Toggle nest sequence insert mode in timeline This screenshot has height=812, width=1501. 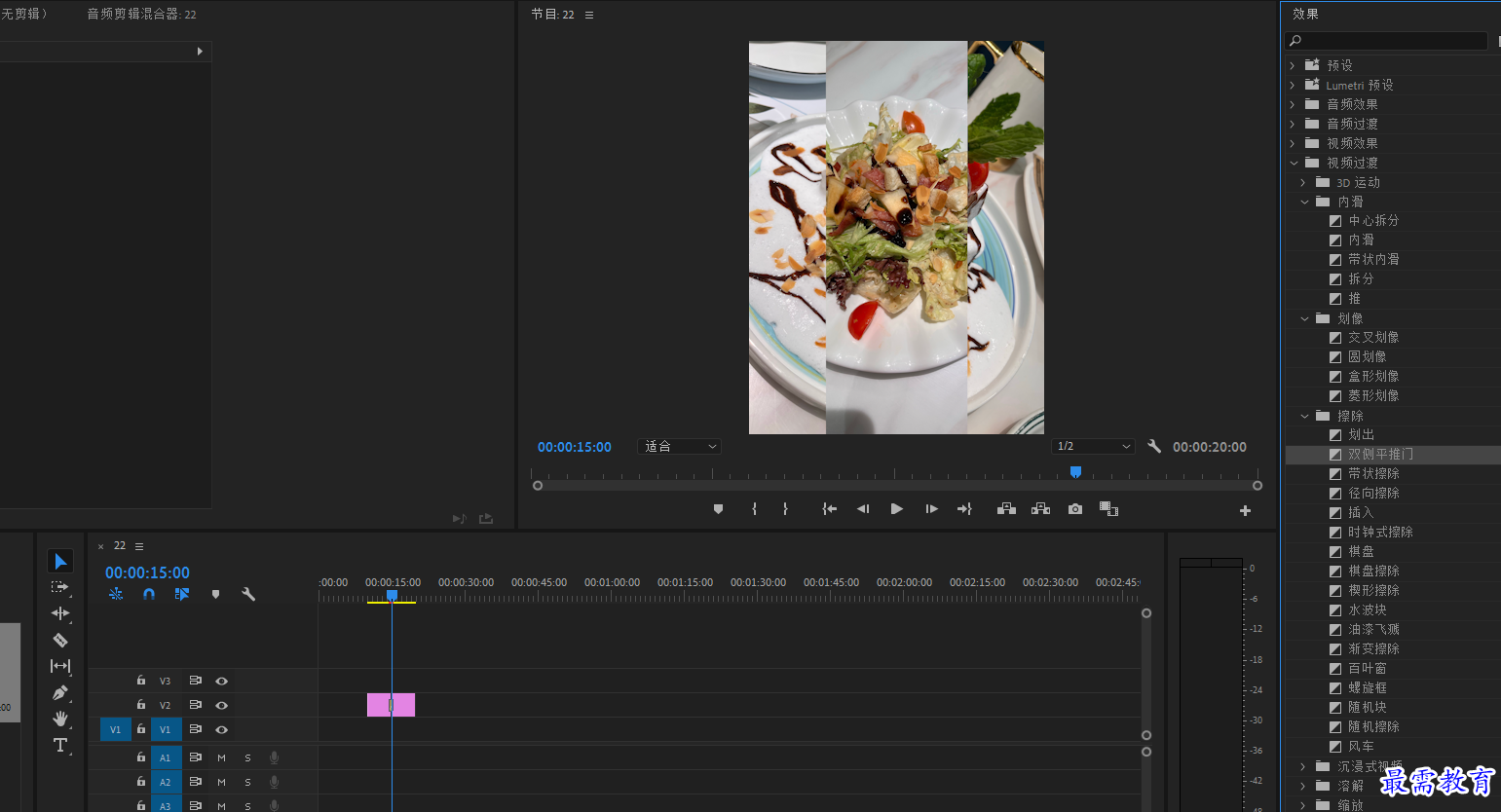[116, 594]
